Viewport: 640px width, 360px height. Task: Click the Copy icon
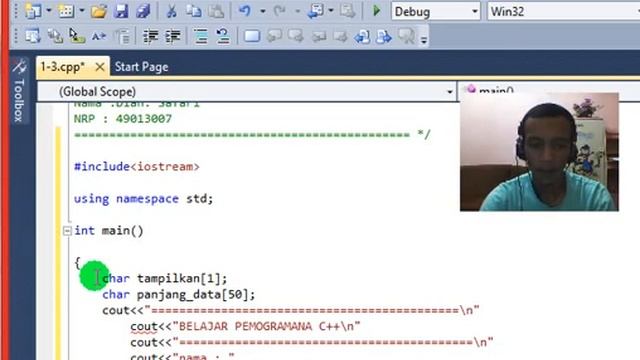click(x=193, y=11)
